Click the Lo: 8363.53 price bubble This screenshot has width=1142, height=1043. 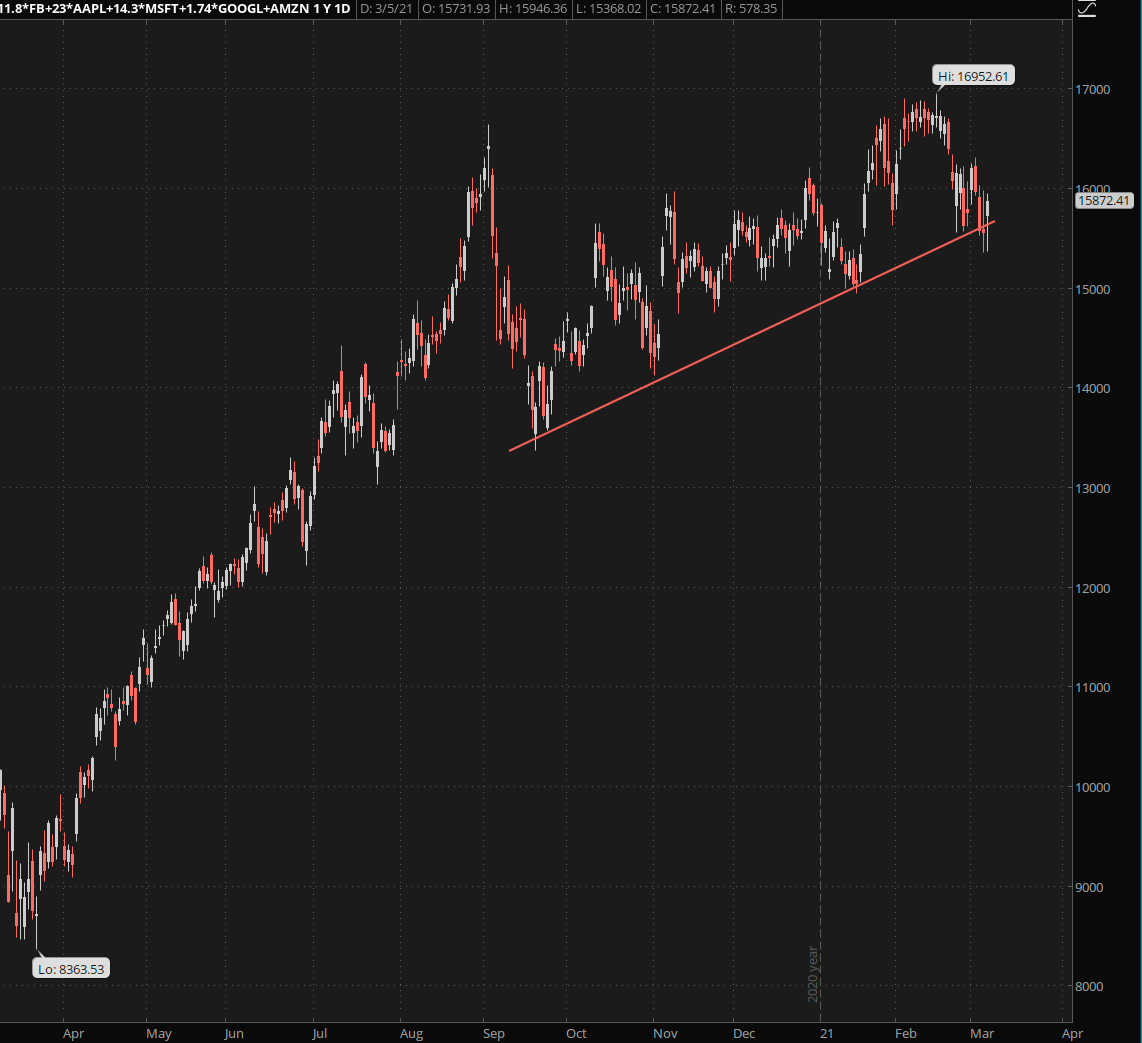click(69, 968)
